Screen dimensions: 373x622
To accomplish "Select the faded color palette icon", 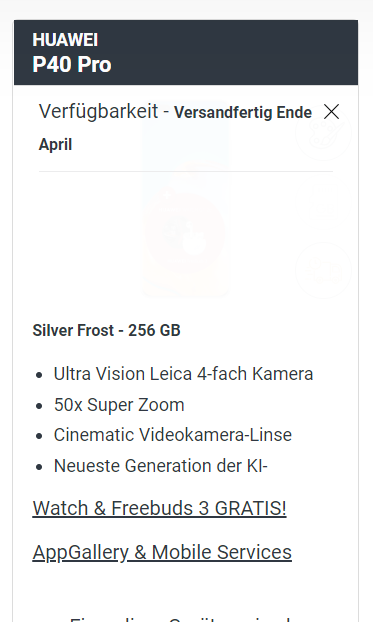I will pos(323,133).
